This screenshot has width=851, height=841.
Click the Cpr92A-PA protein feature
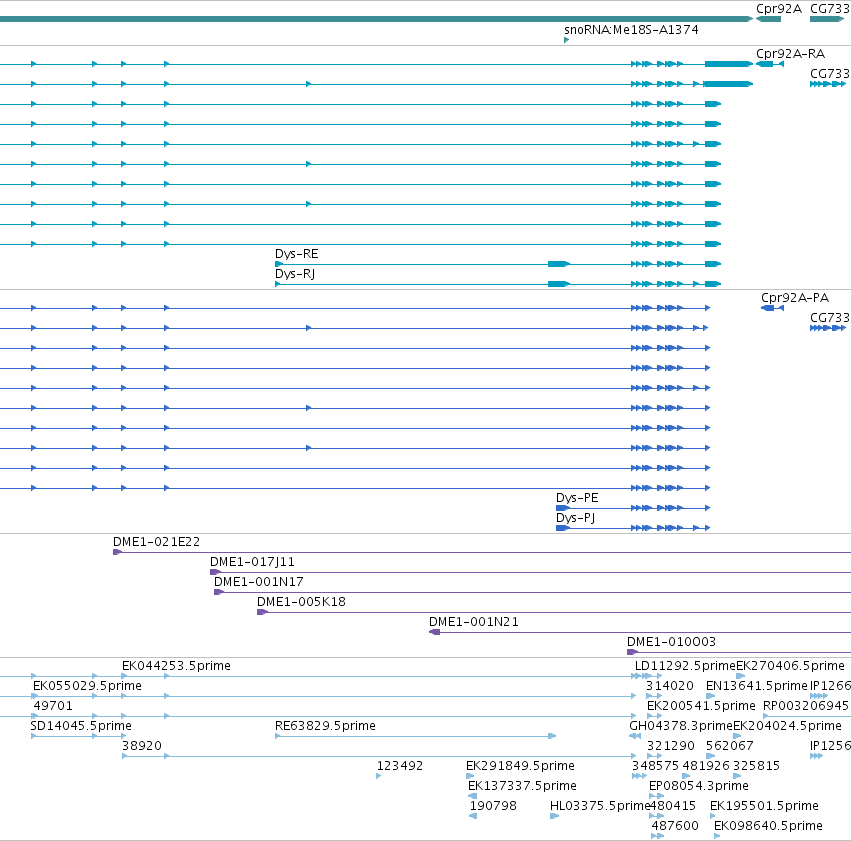[x=772, y=308]
